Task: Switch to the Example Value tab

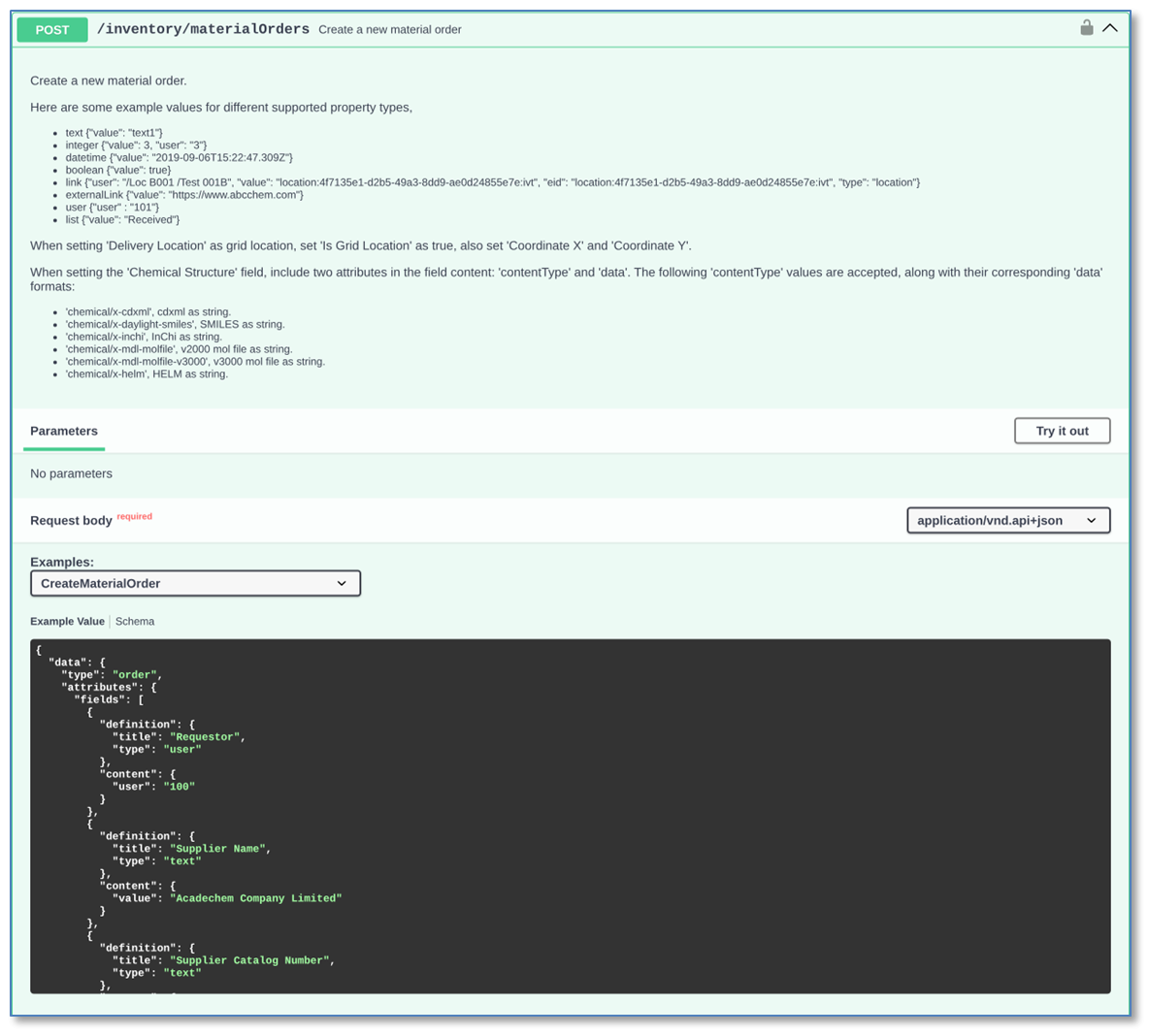Action: tap(67, 621)
